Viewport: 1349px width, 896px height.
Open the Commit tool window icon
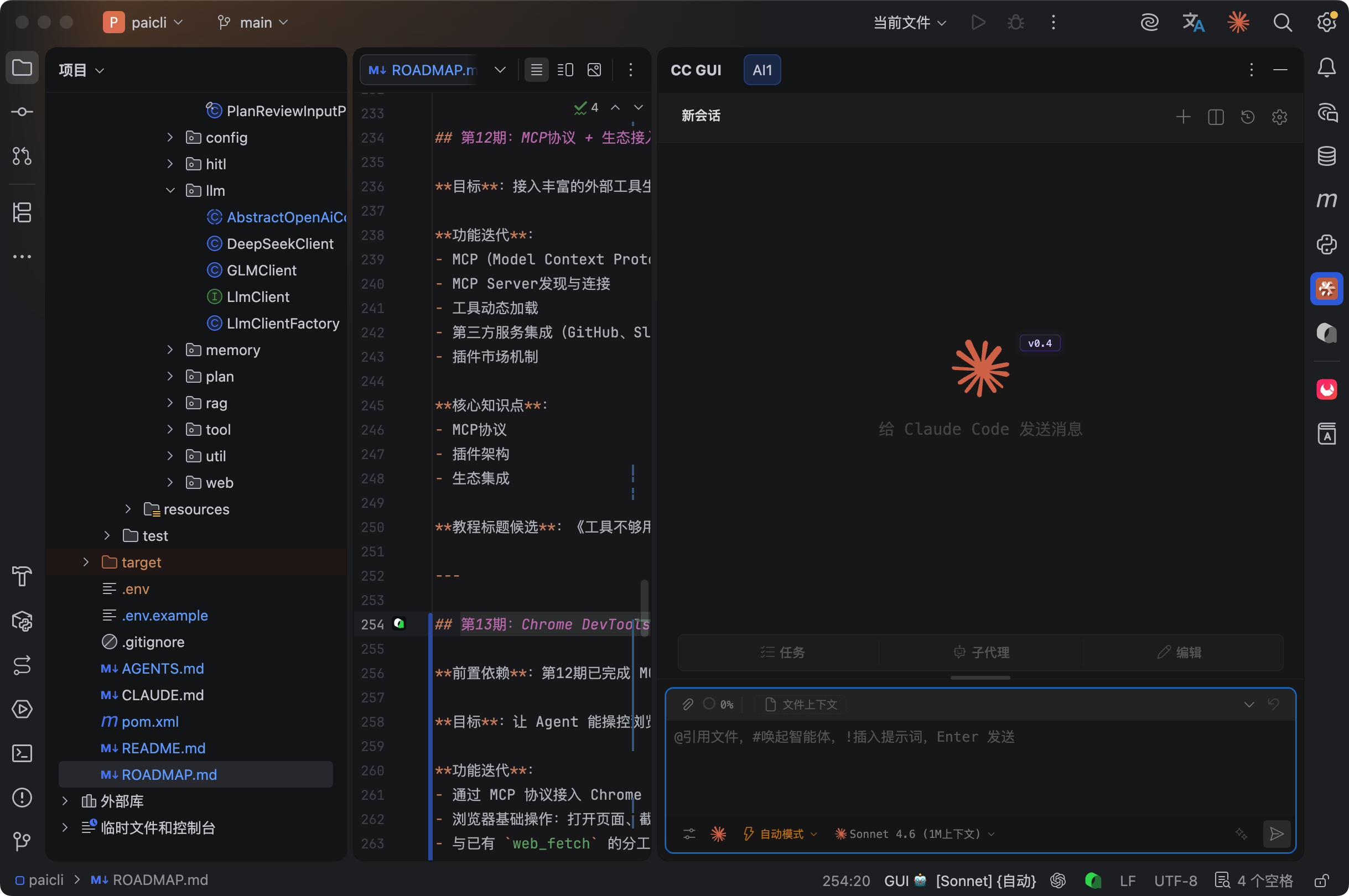[22, 112]
